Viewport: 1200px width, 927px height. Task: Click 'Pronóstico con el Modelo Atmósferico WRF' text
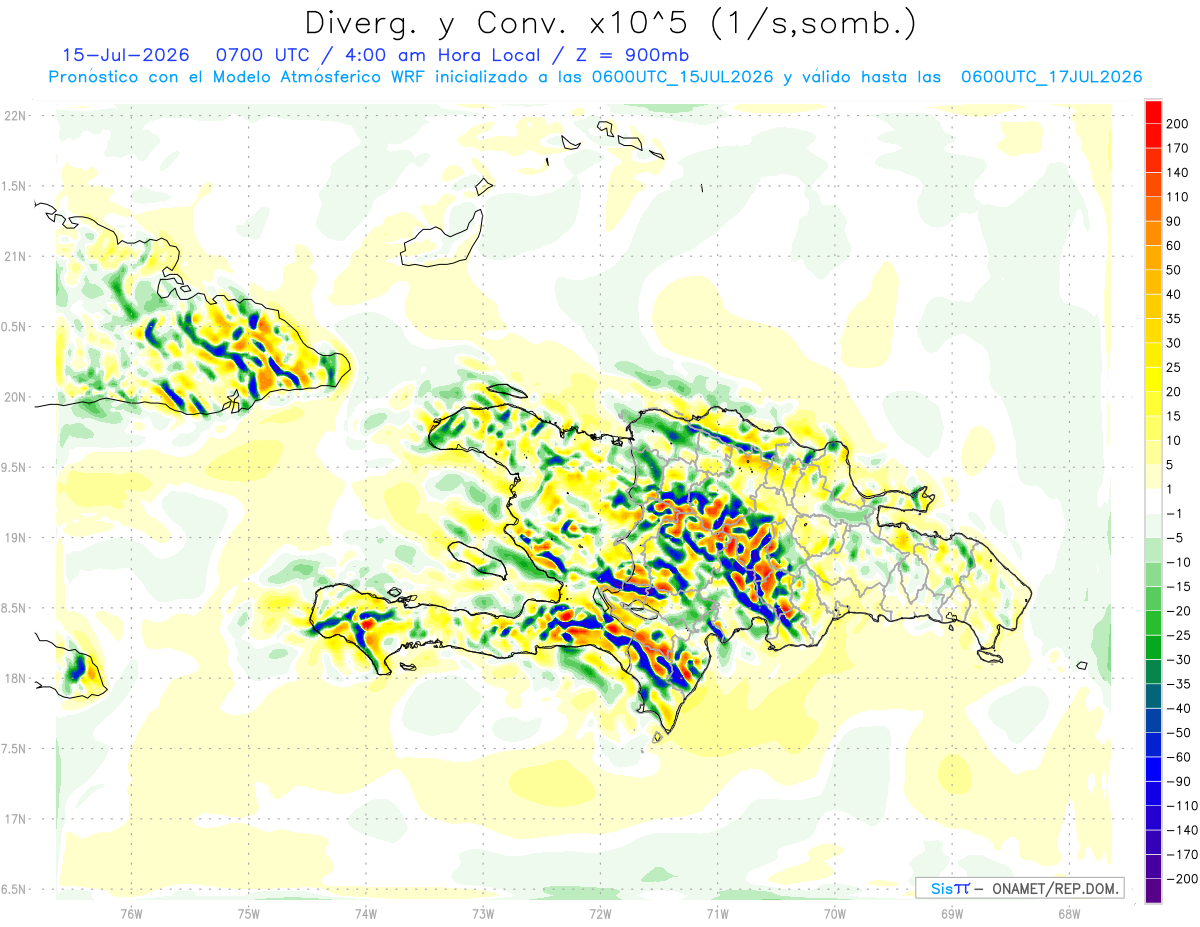tap(239, 77)
